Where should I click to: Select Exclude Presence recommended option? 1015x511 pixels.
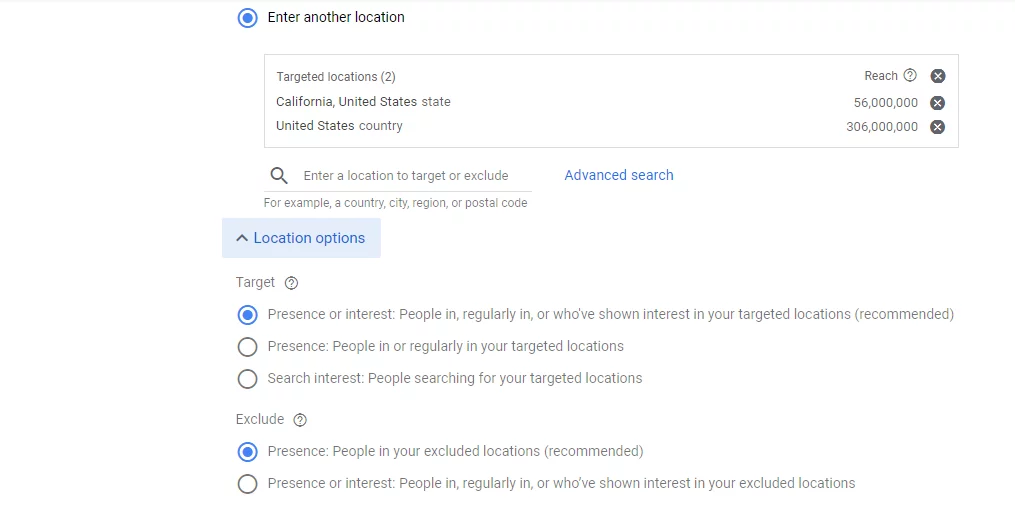pyautogui.click(x=247, y=451)
